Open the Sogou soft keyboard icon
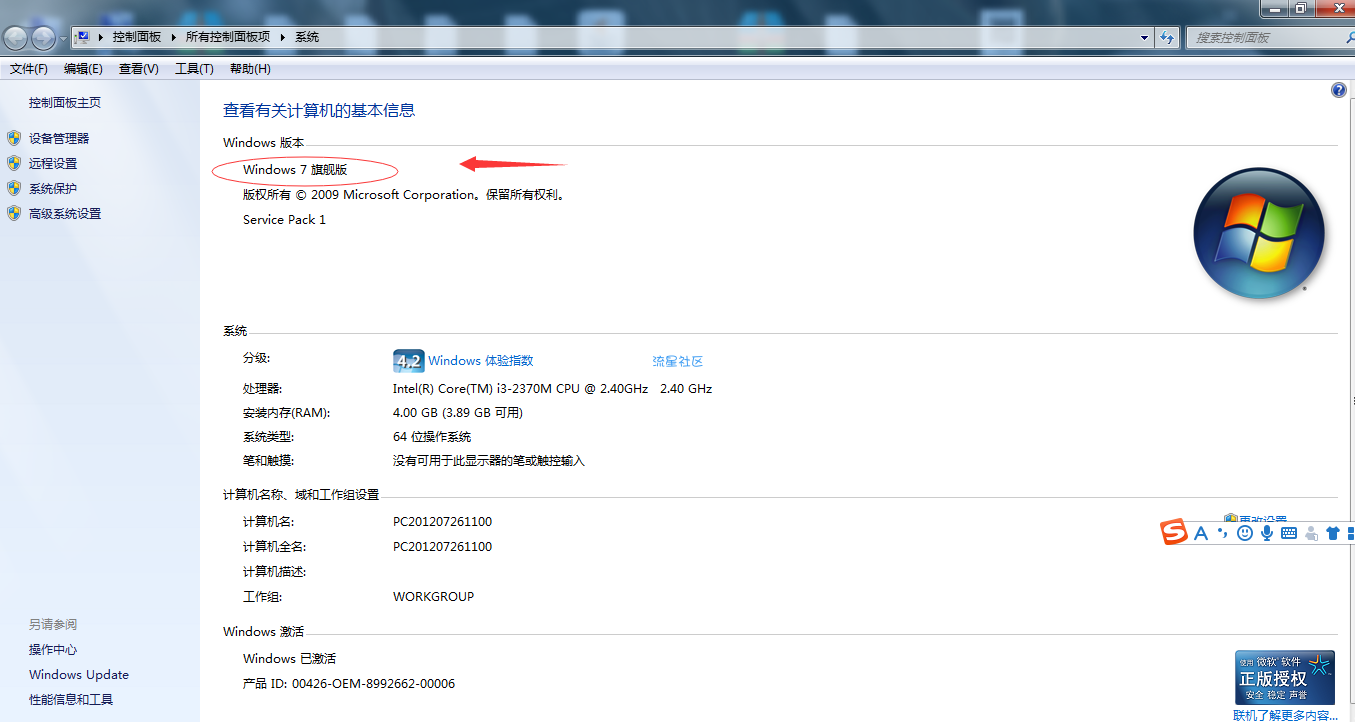 (x=1289, y=533)
